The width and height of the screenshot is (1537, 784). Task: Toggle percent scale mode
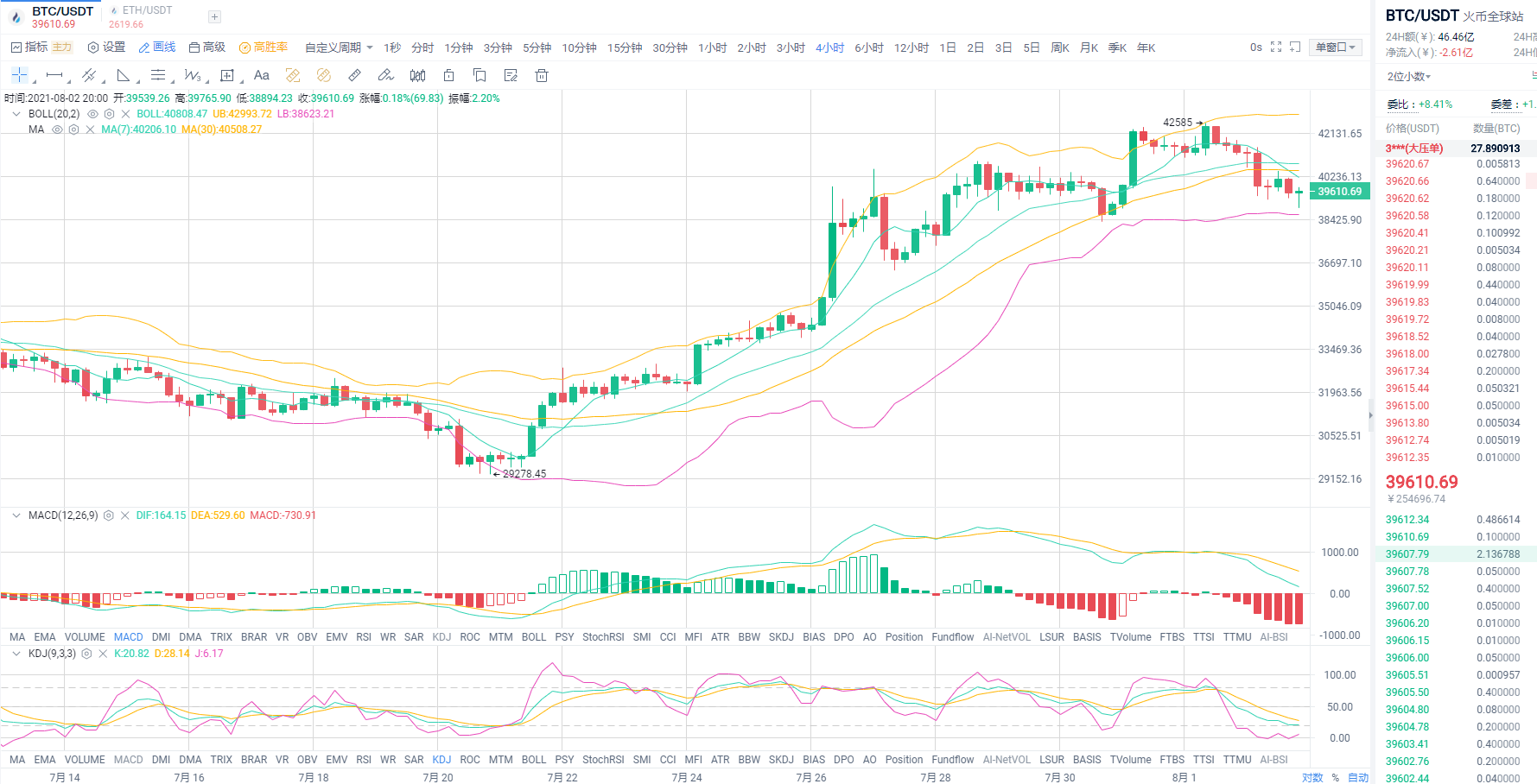click(x=1335, y=777)
